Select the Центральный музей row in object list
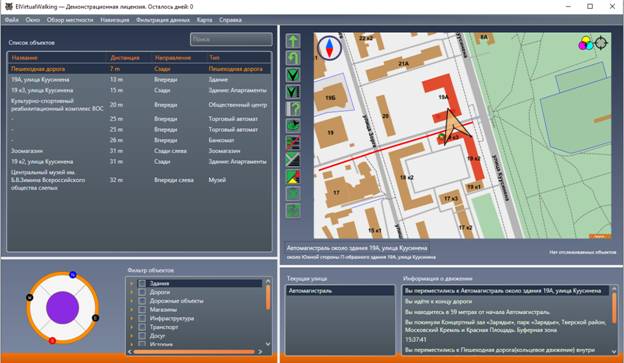 (x=139, y=180)
